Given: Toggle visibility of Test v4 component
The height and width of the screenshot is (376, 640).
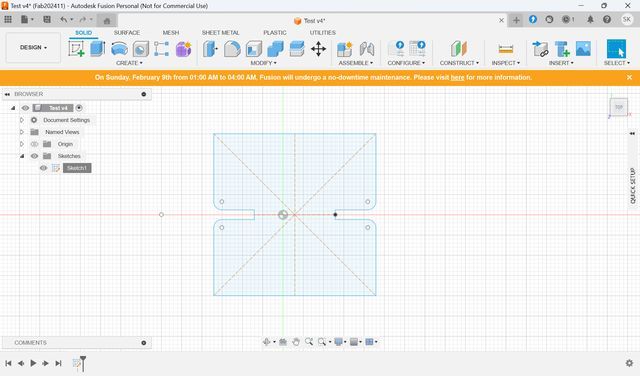Looking at the screenshot, I should click(25, 108).
